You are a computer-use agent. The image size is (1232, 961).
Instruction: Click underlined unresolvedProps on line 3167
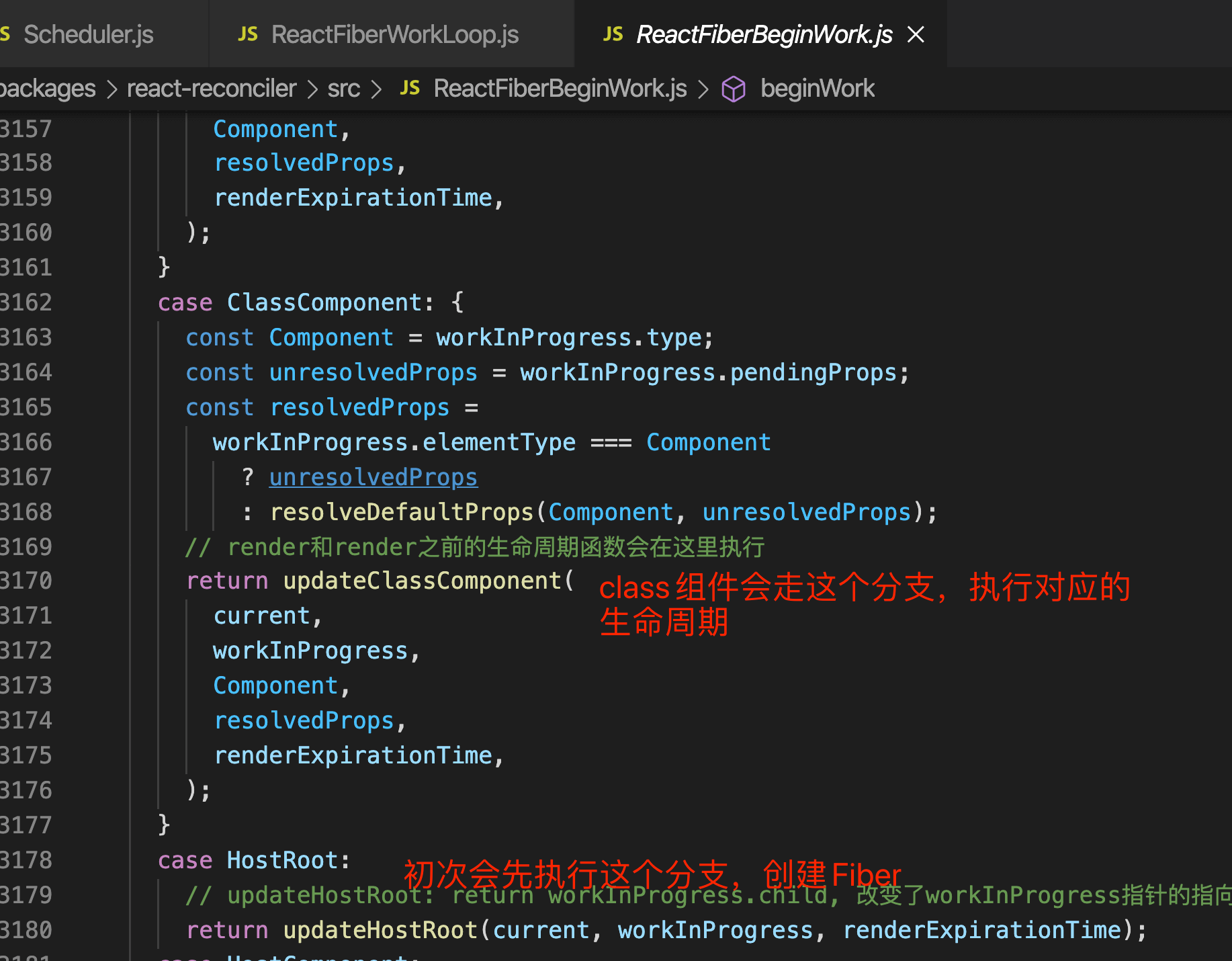[x=373, y=477]
